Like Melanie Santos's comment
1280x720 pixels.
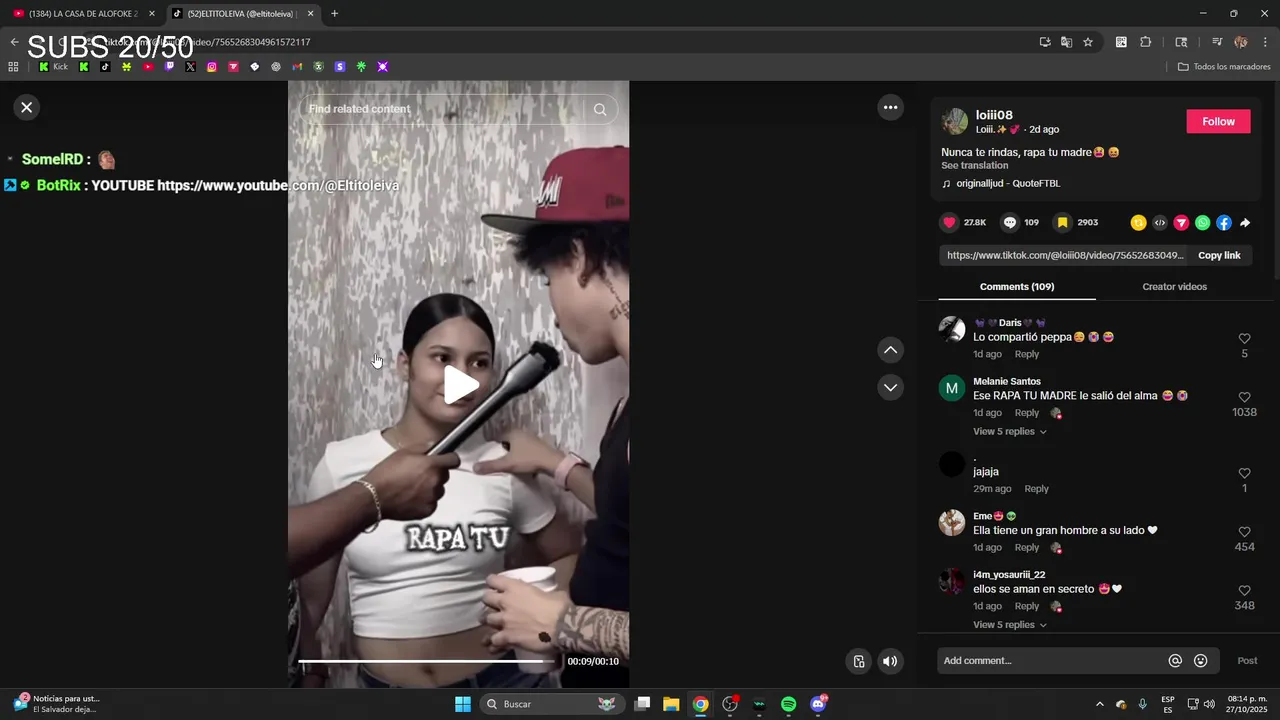pos(1244,397)
